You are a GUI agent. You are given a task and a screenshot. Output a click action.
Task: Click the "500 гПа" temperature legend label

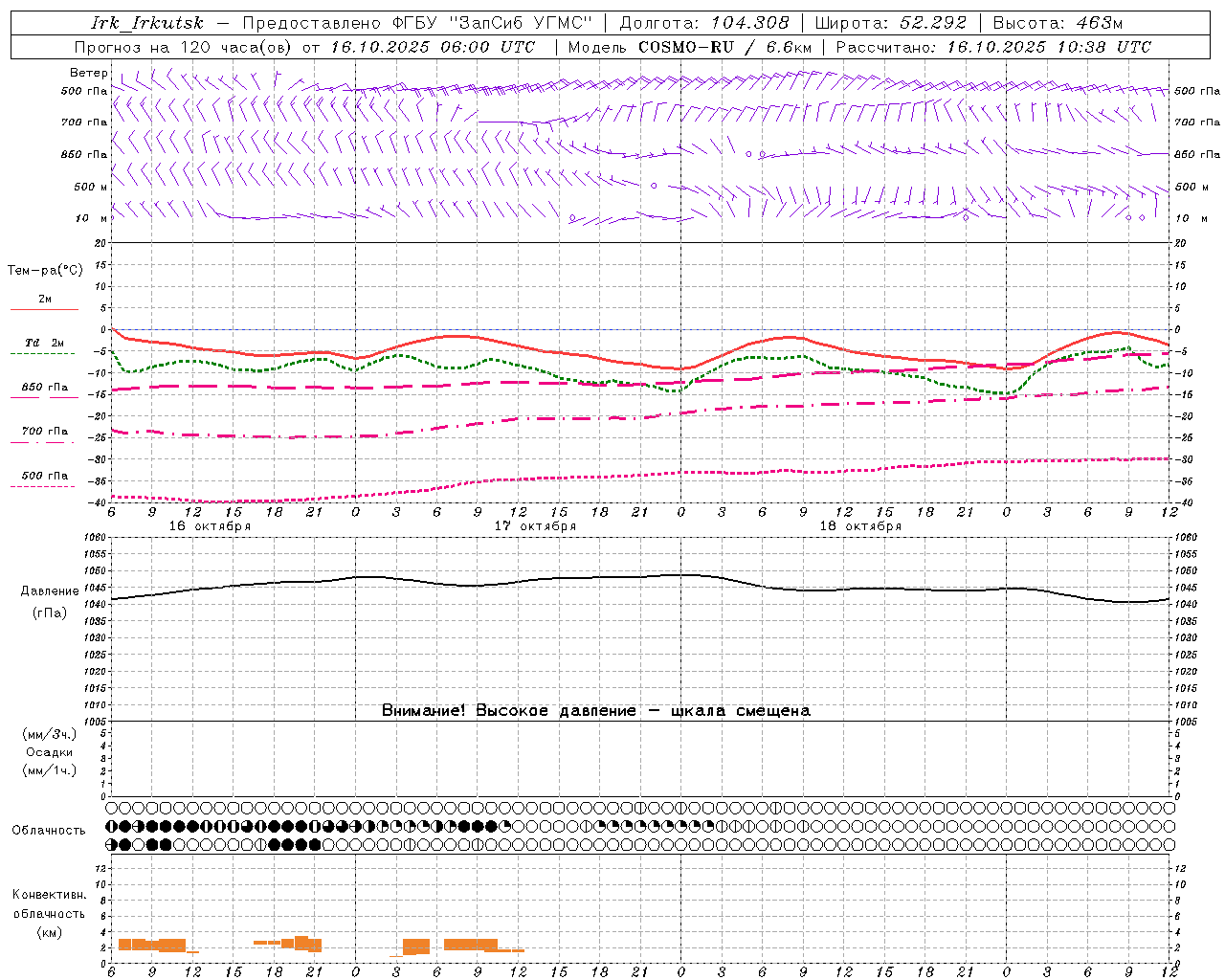[x=45, y=476]
